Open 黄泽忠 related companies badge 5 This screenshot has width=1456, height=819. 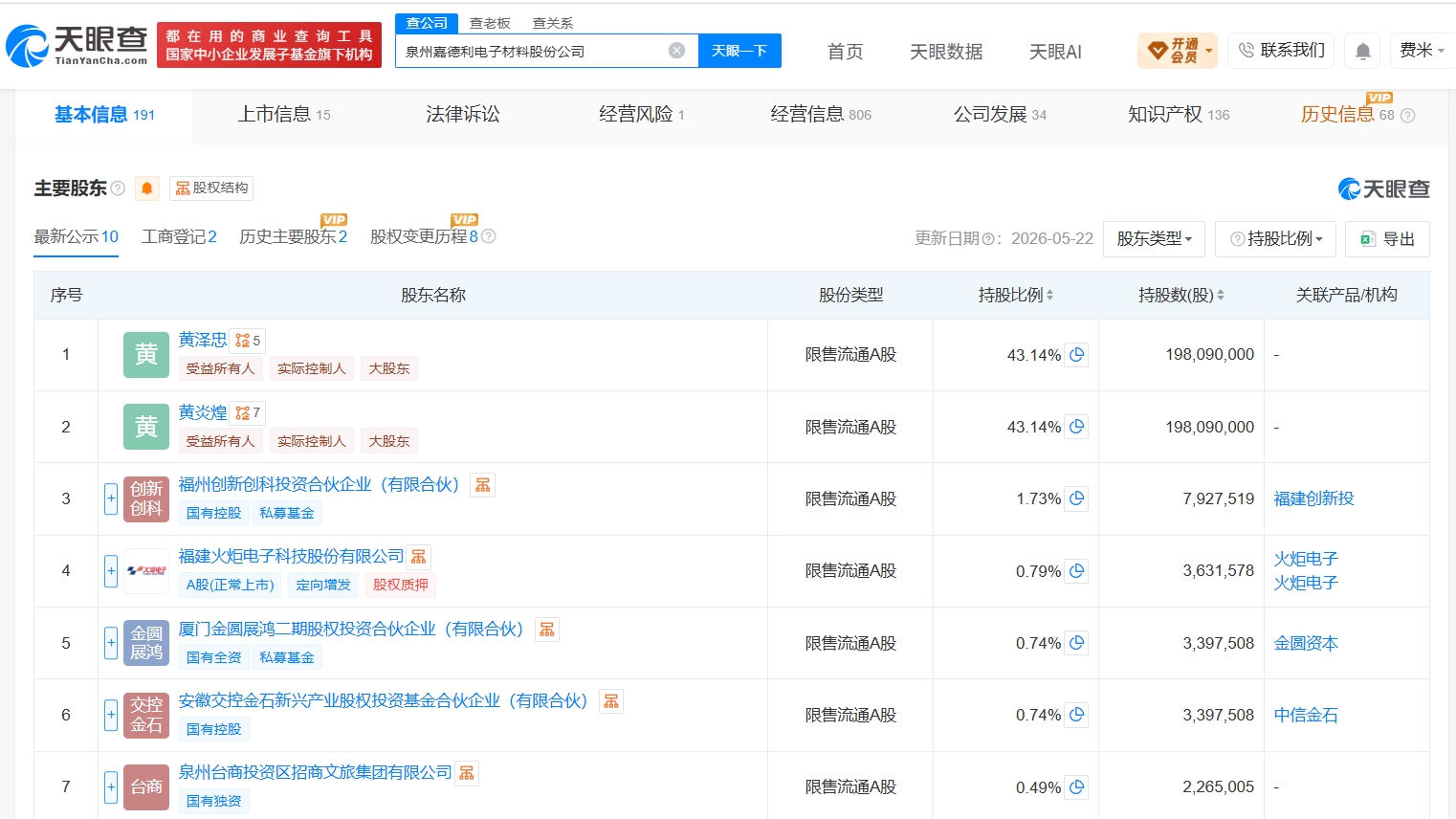[x=248, y=341]
